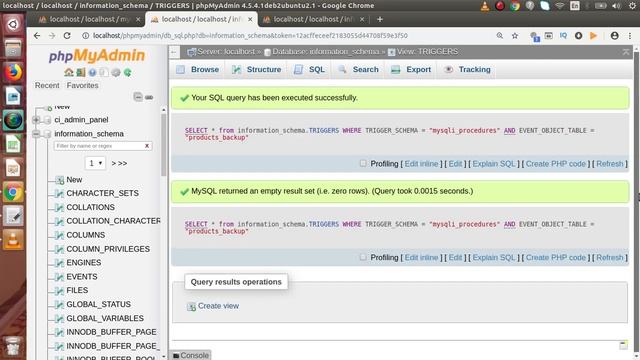Open Firefox from the Ubuntu launcher
Screen dimensions: 640x360
(13, 72)
